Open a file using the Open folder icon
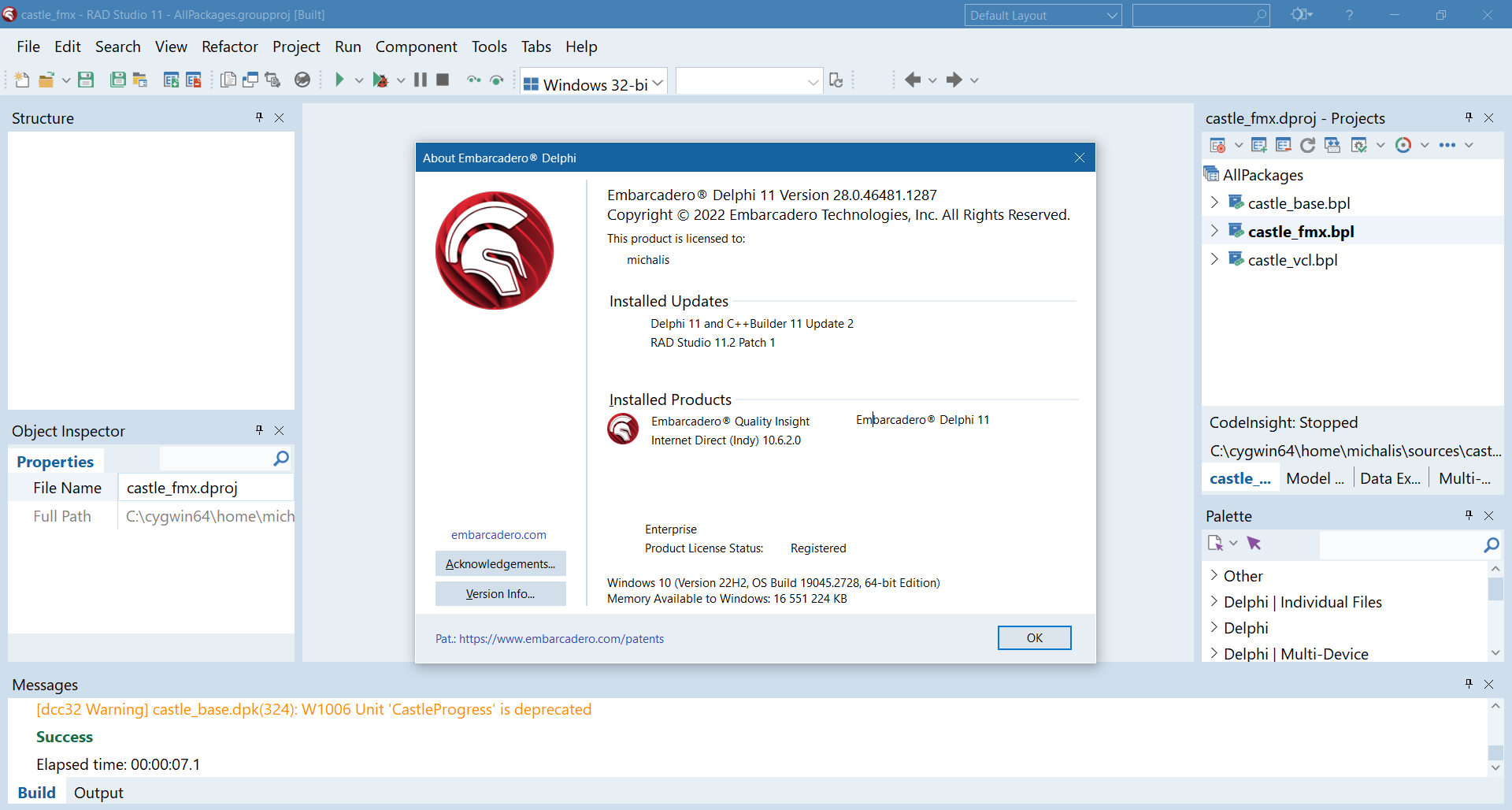The image size is (1512, 810). (x=46, y=80)
